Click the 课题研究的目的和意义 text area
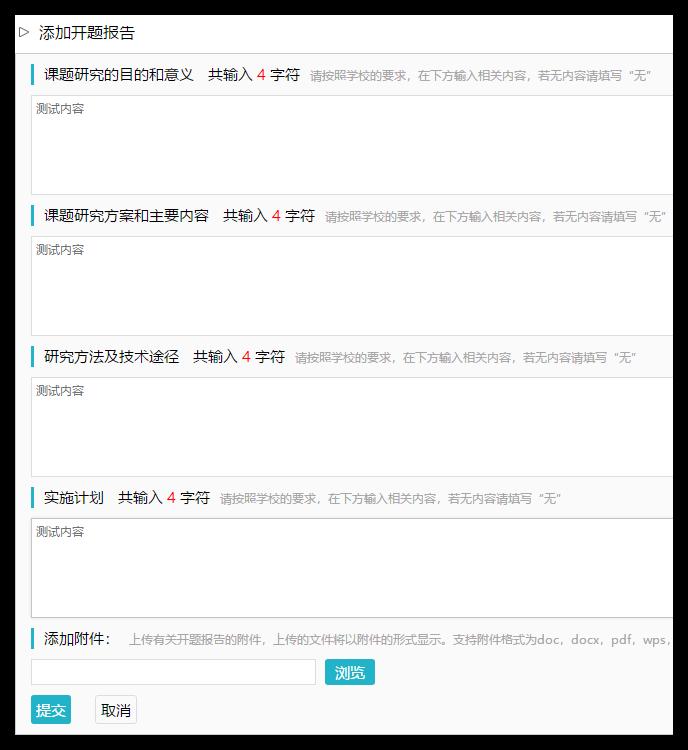The image size is (688, 750). pos(352,145)
